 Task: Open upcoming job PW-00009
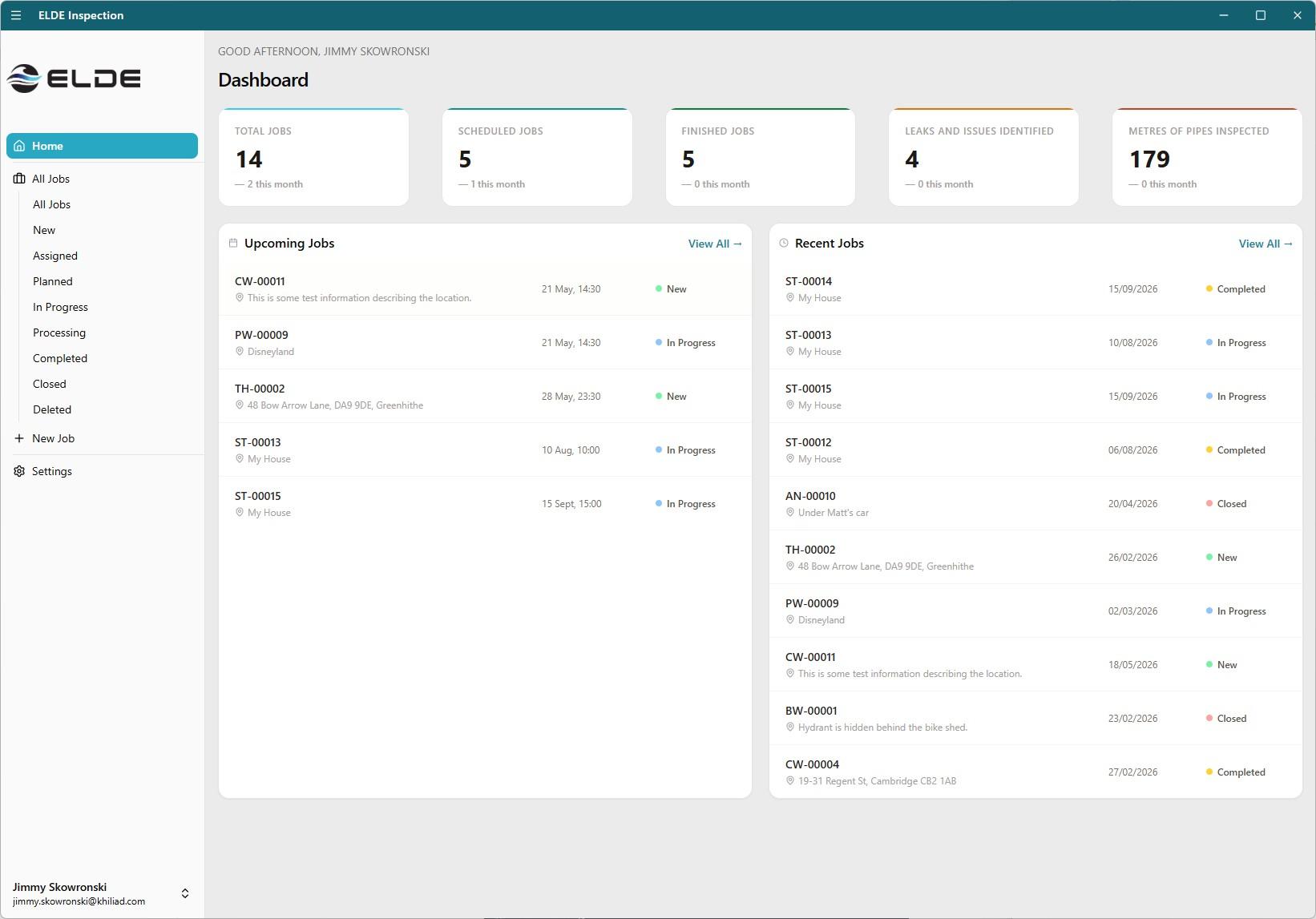coord(485,343)
